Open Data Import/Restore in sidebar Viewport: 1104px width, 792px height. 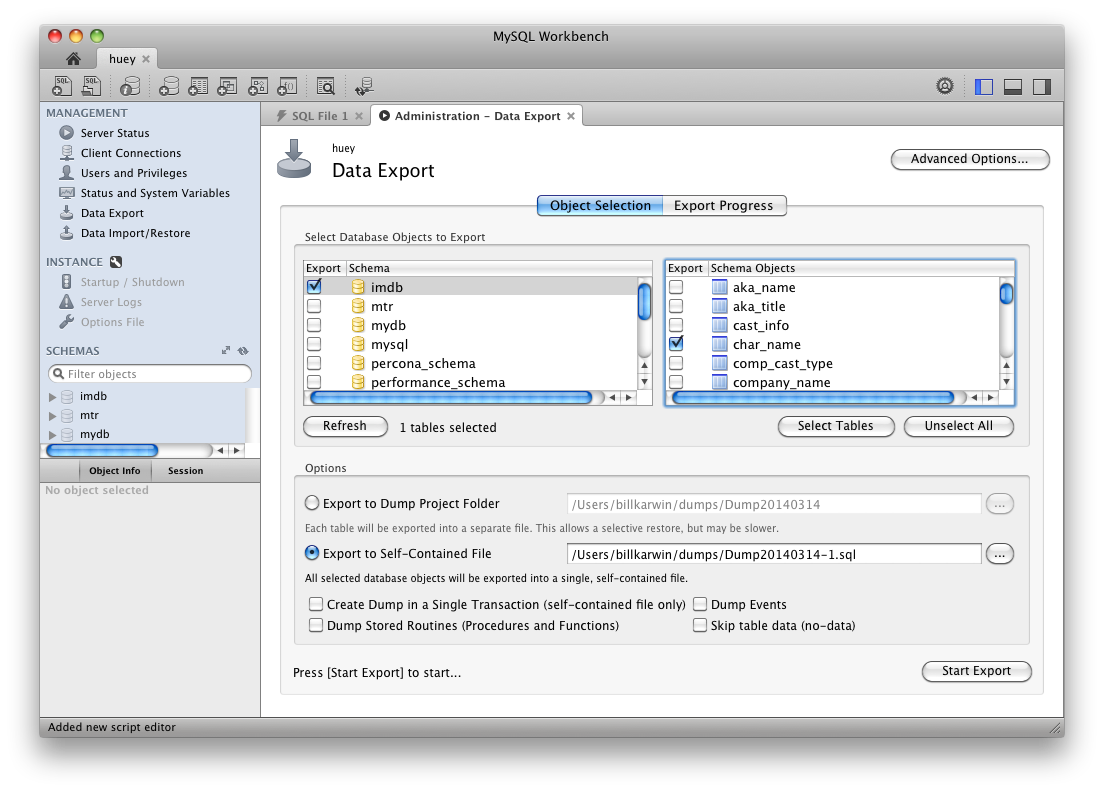coord(135,233)
